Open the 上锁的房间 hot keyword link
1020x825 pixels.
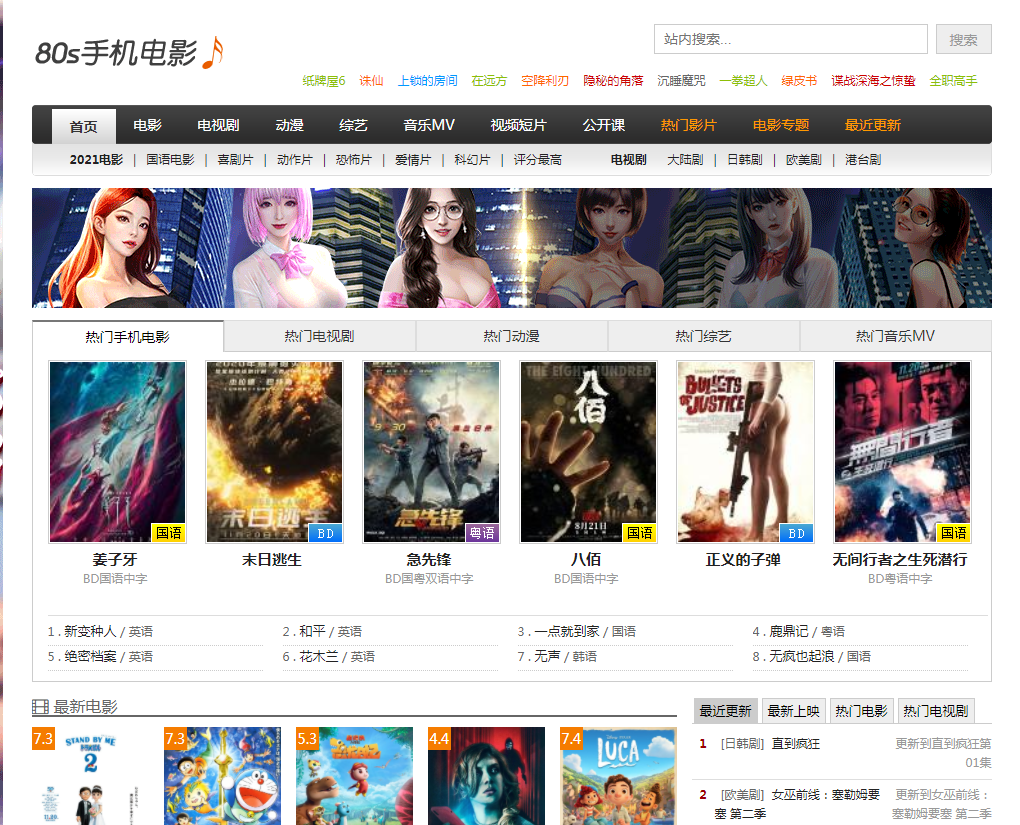coord(427,81)
